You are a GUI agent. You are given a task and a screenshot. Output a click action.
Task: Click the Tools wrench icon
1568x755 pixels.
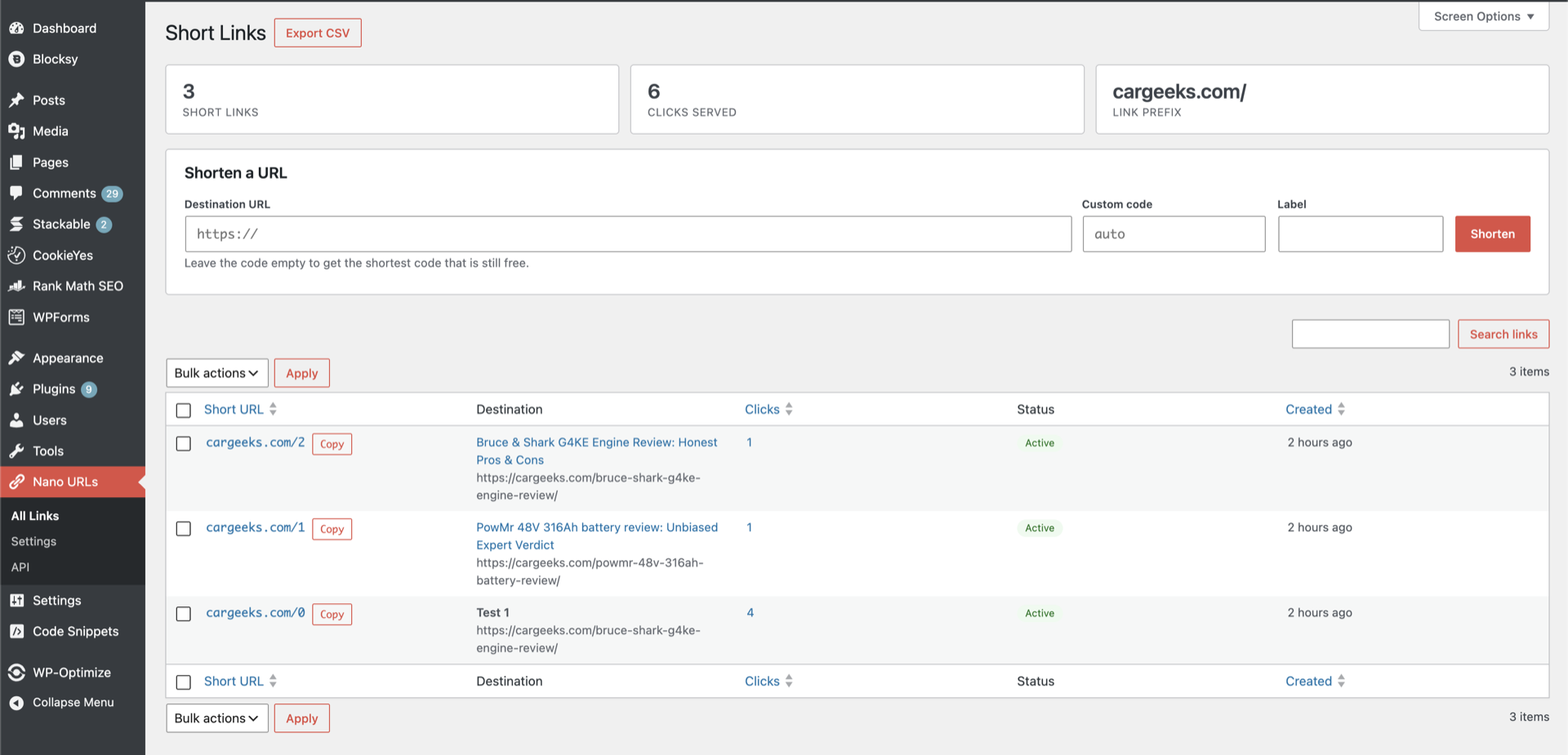(16, 451)
